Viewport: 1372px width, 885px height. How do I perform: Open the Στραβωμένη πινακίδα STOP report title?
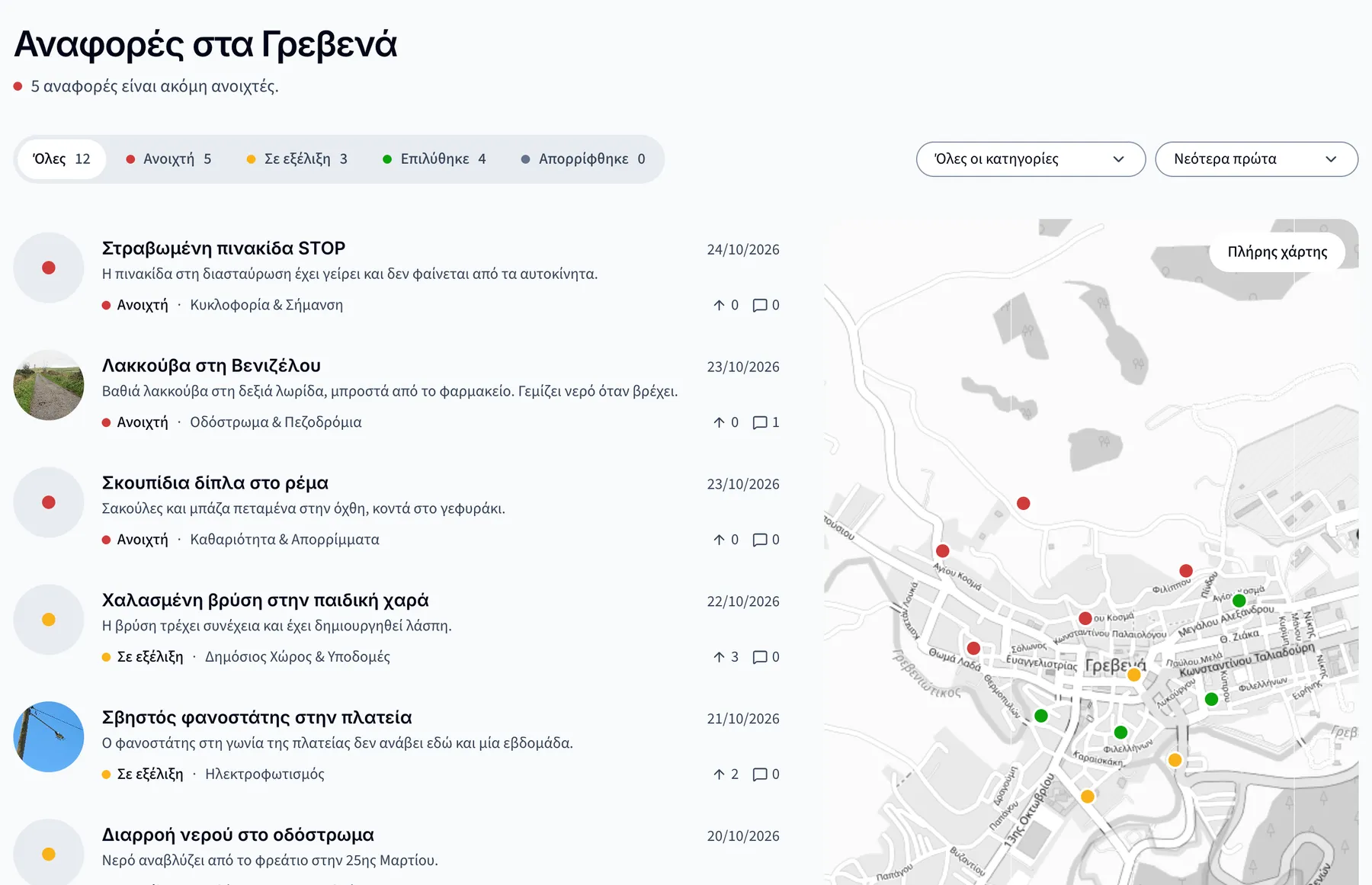point(223,249)
